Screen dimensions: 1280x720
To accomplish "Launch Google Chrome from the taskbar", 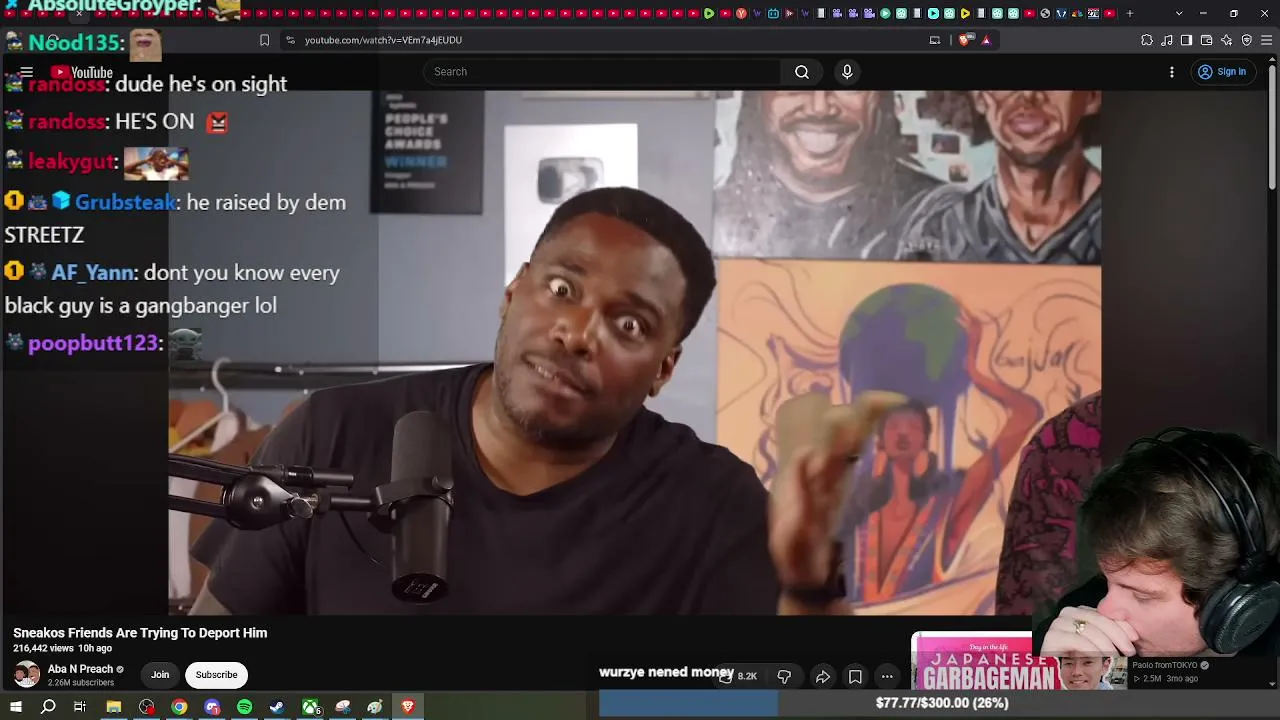I will (x=179, y=707).
